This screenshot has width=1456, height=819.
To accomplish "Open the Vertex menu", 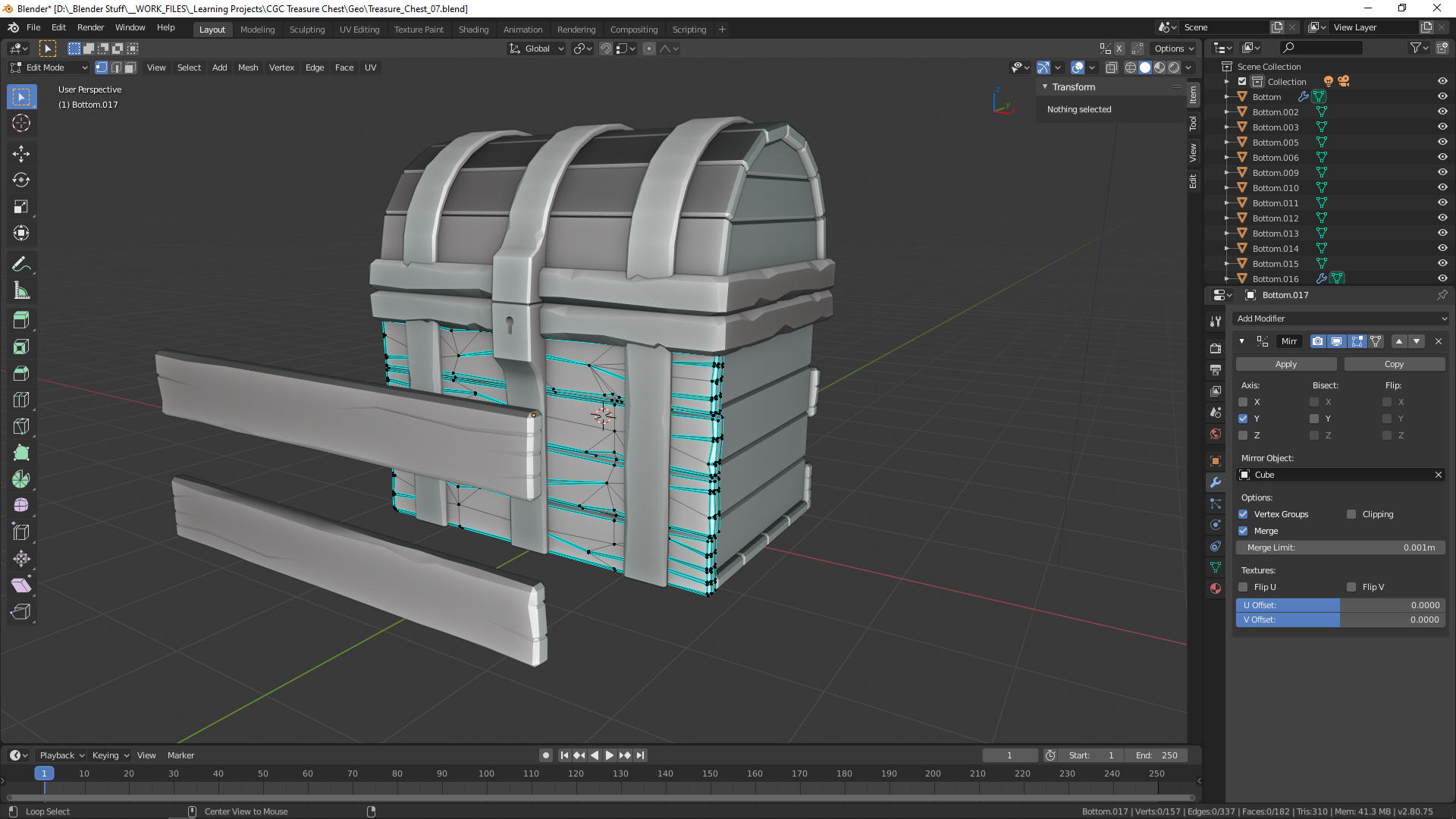I will tap(281, 67).
